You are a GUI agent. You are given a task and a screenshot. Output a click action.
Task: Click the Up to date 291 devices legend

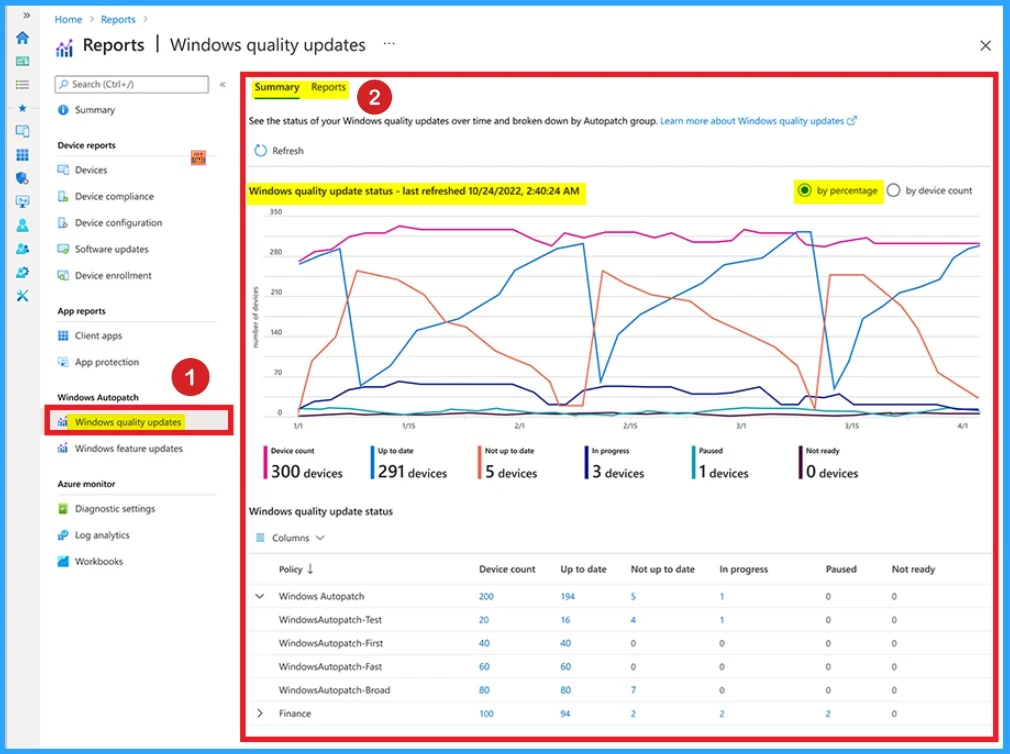409,464
